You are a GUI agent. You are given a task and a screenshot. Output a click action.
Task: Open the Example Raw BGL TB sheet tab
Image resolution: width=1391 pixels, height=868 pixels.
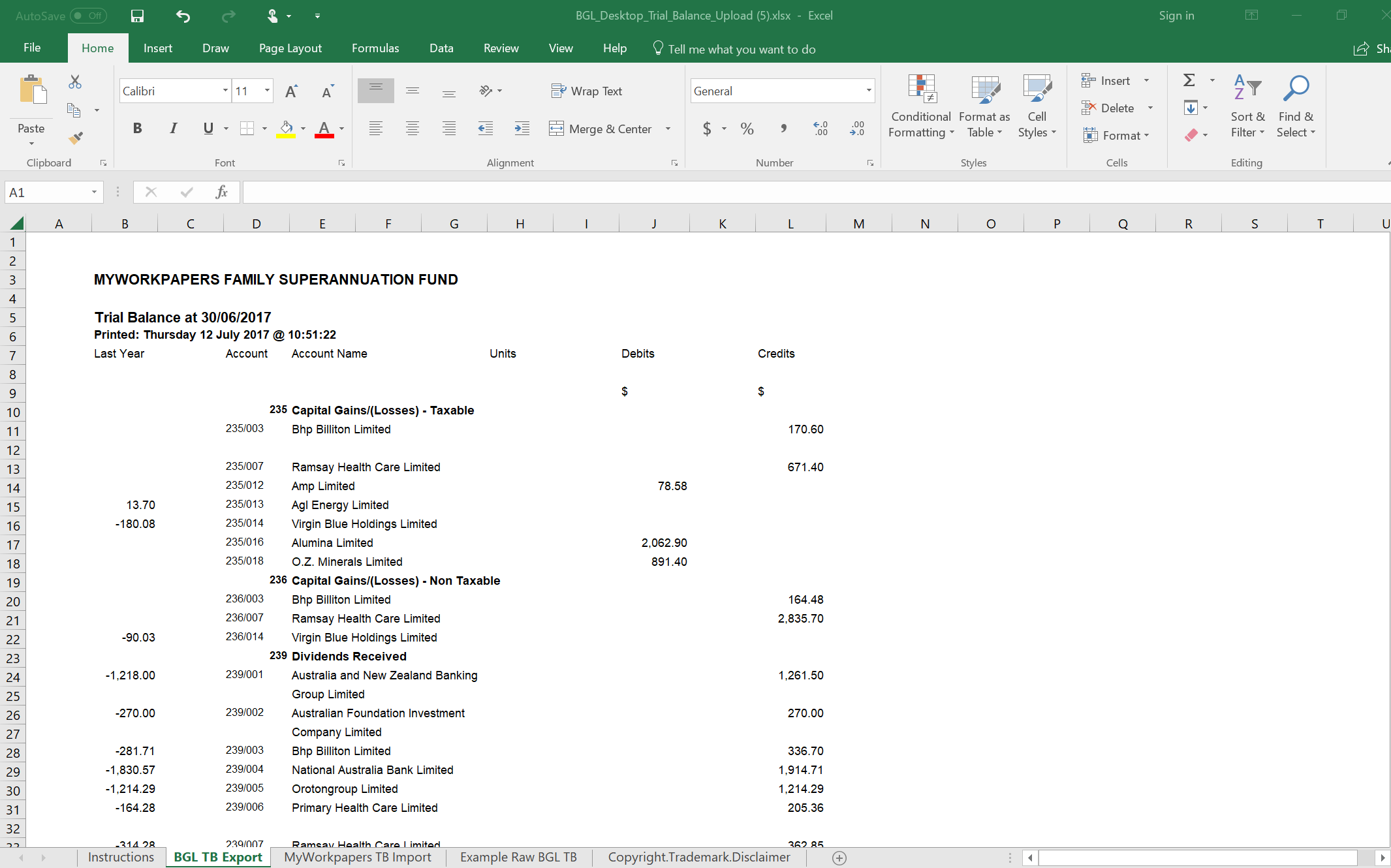[518, 857]
